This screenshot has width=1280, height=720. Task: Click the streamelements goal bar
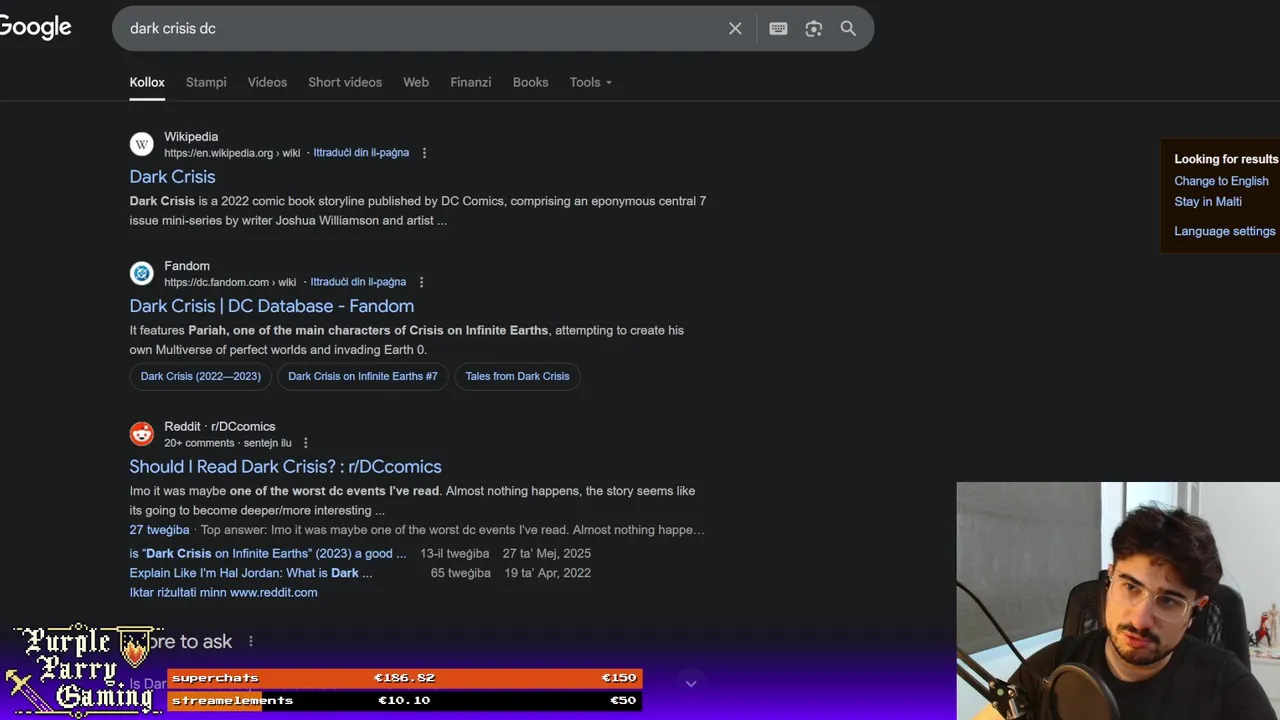[404, 700]
